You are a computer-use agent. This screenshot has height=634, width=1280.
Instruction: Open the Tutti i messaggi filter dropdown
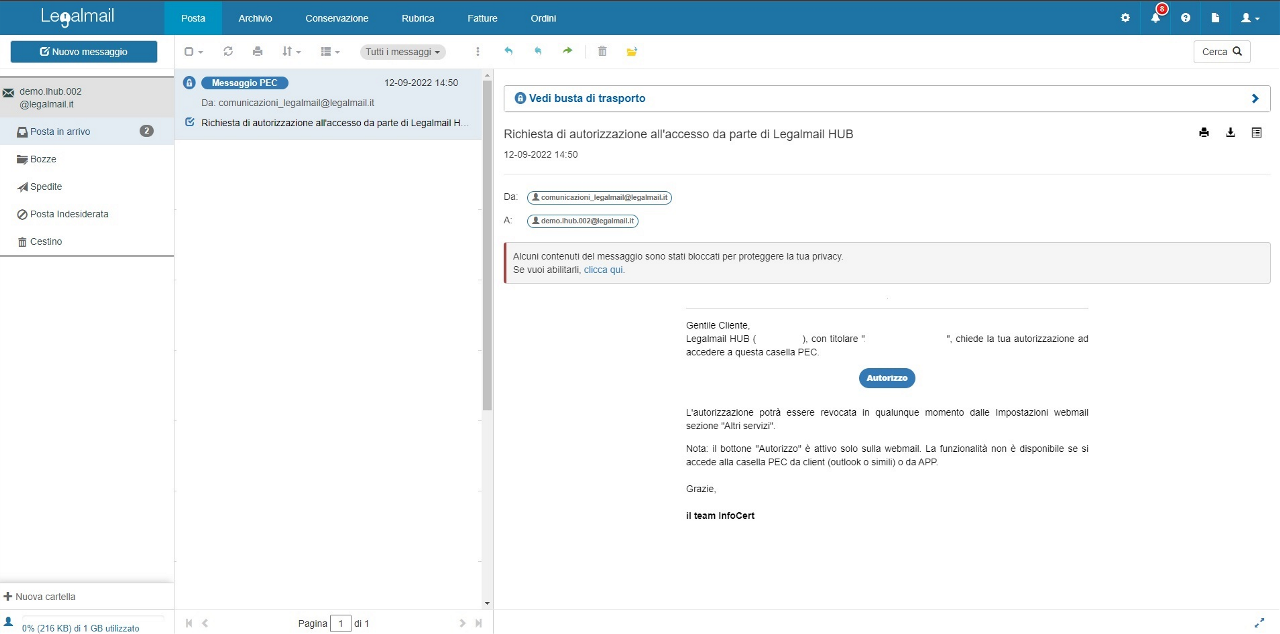(x=402, y=51)
